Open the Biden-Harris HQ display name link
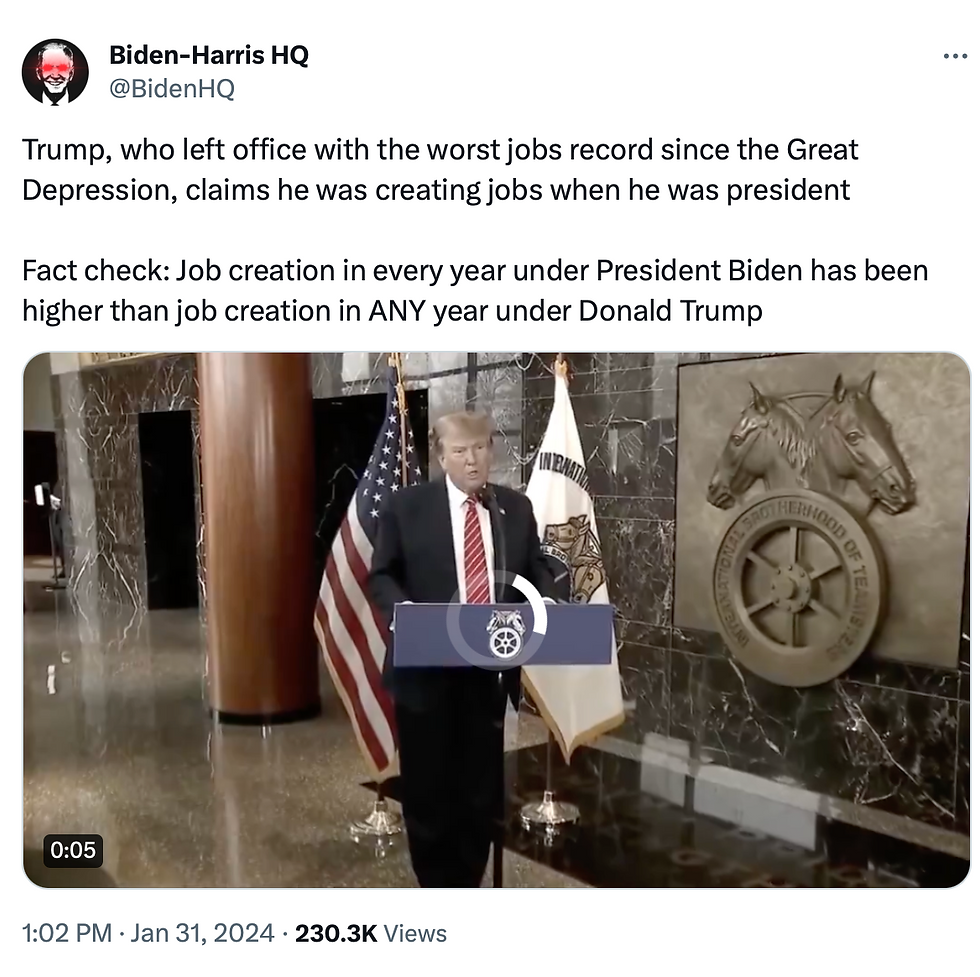 tap(209, 55)
